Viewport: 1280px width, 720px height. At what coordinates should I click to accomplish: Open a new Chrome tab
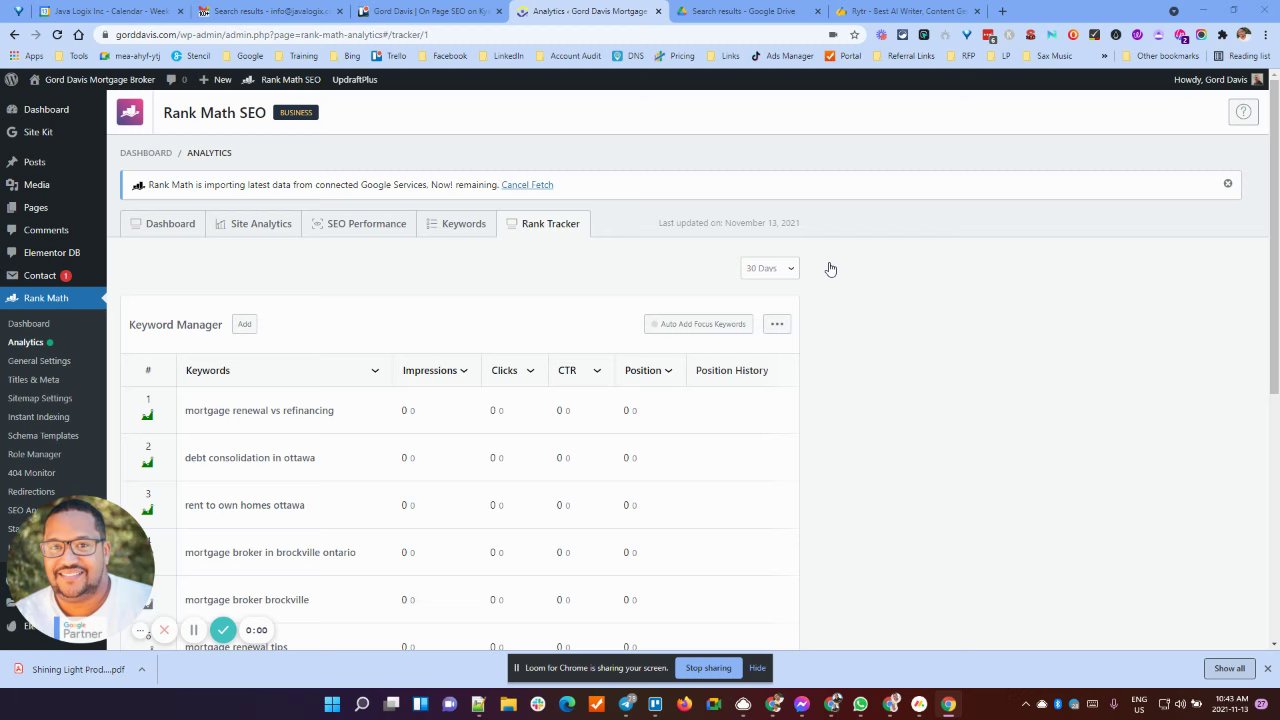pyautogui.click(x=1002, y=11)
